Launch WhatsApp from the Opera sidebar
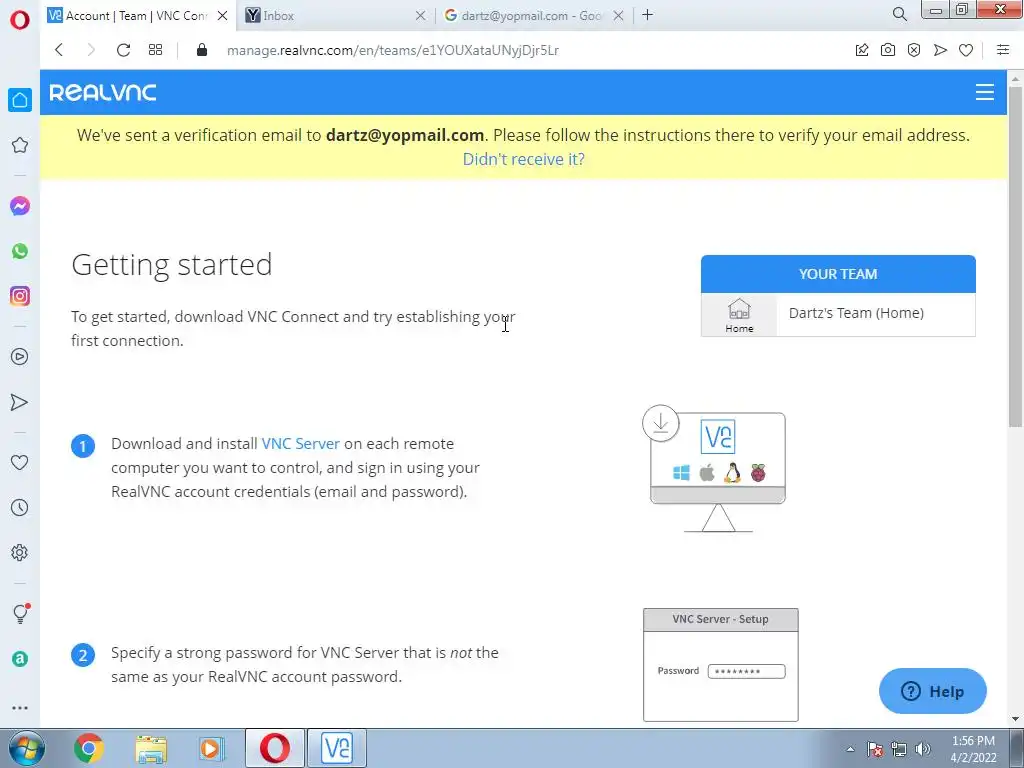1024x768 pixels. (20, 251)
